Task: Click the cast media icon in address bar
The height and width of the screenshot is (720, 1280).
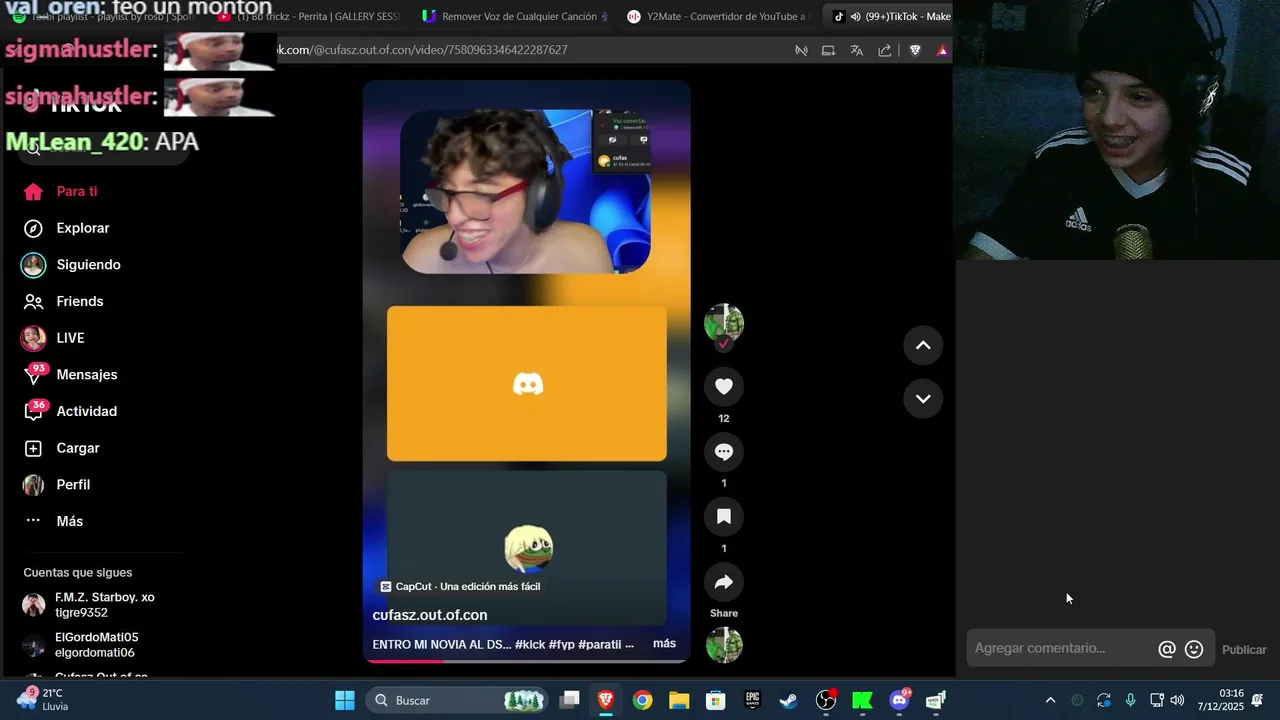Action: [x=828, y=50]
